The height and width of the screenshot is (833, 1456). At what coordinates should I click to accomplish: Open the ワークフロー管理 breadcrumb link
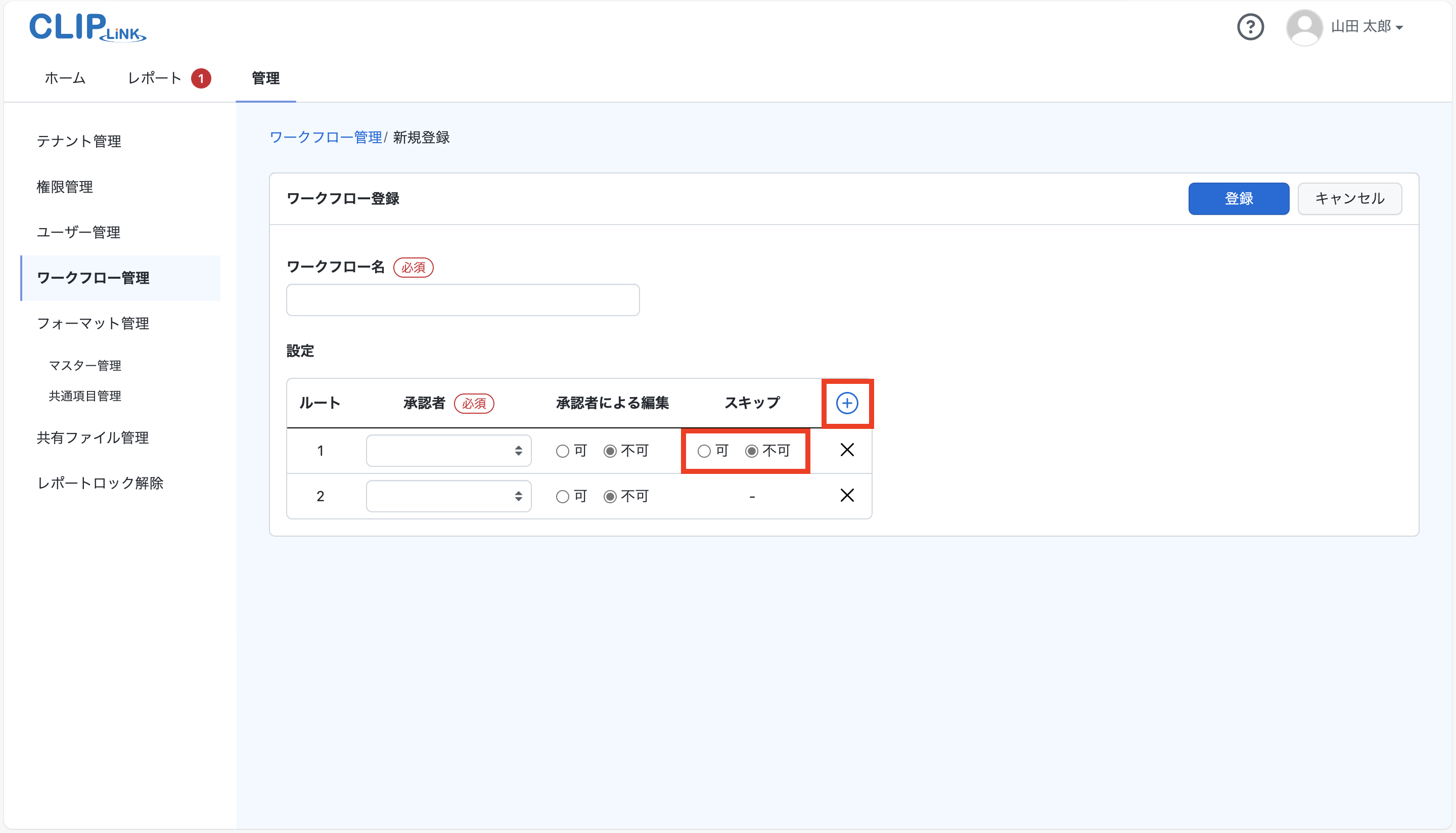326,137
